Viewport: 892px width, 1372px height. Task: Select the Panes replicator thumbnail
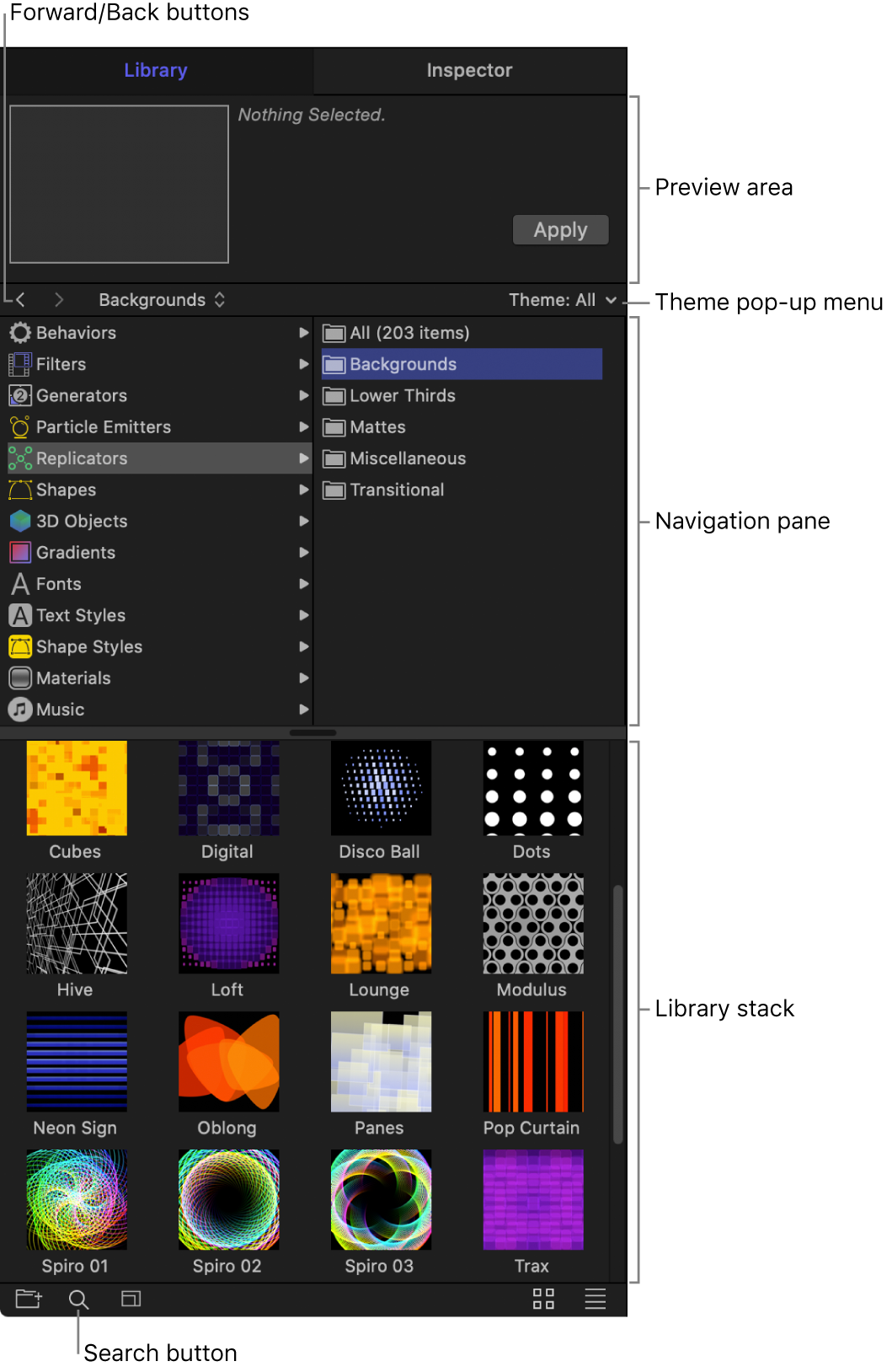coord(381,1062)
